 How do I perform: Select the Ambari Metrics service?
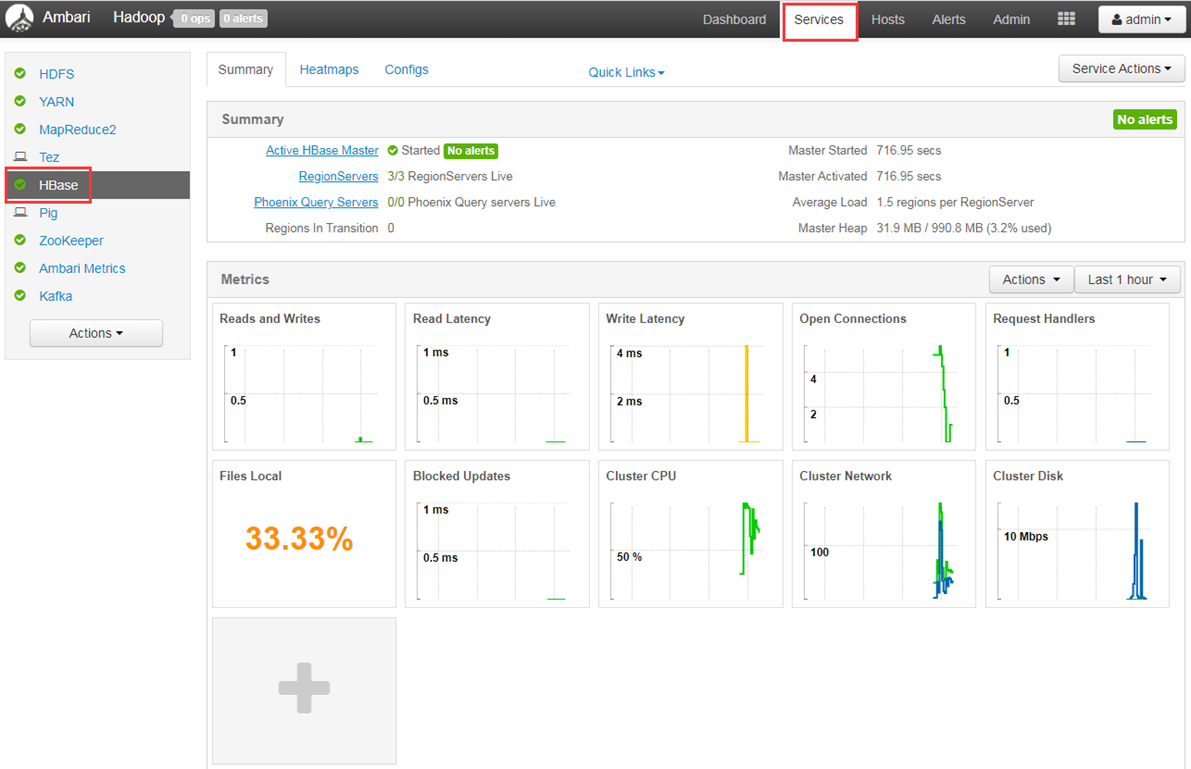click(82, 268)
